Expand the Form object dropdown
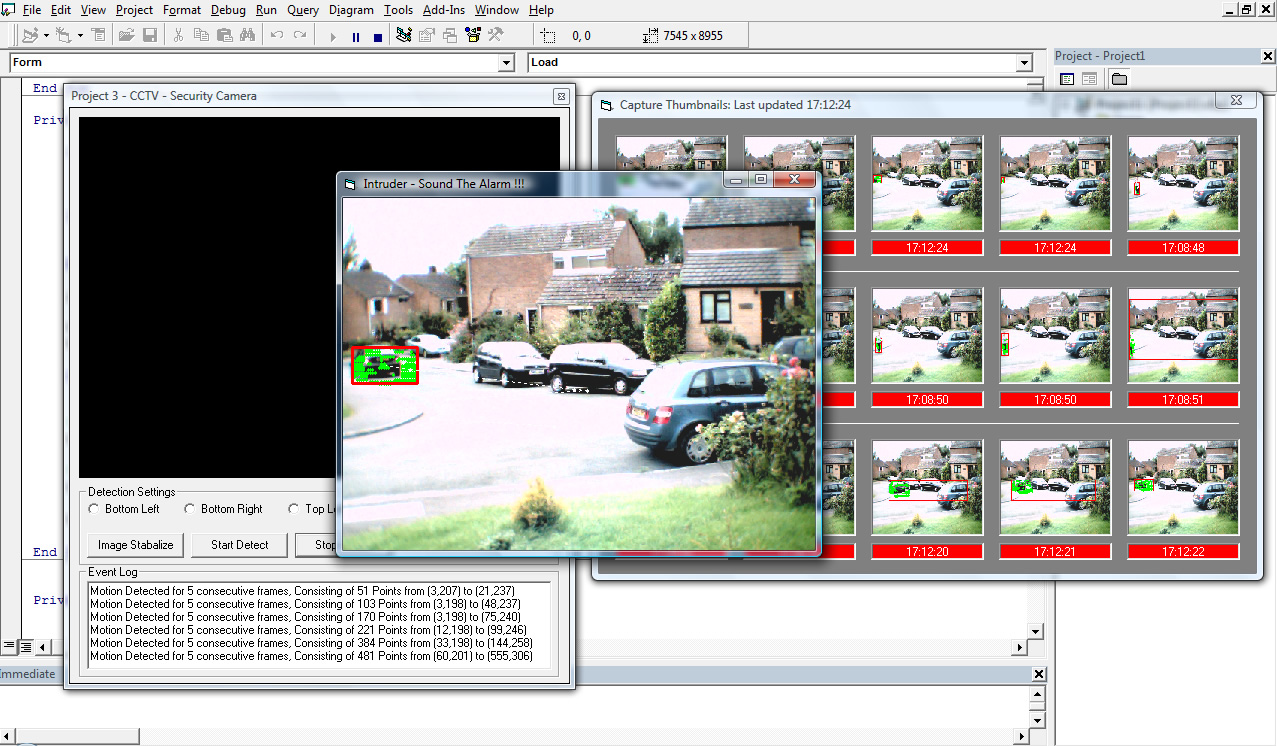This screenshot has width=1277, height=746. coord(506,63)
